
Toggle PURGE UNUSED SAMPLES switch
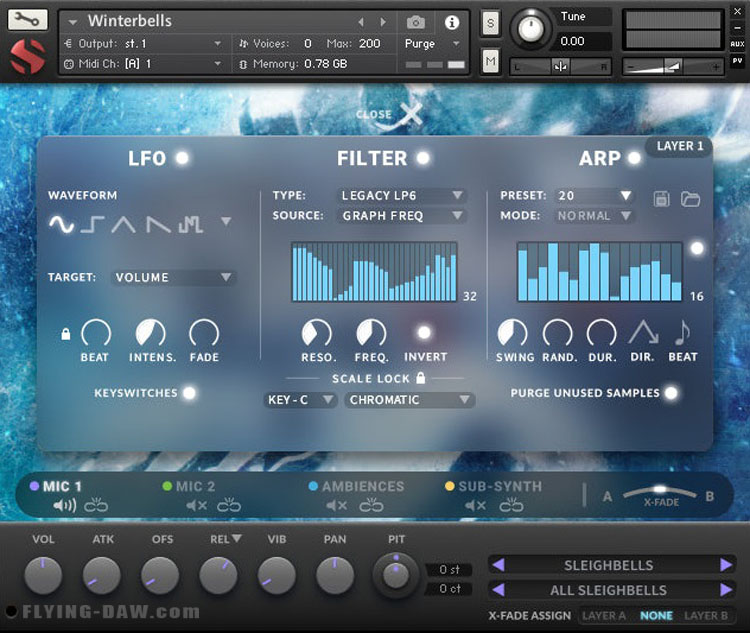672,393
